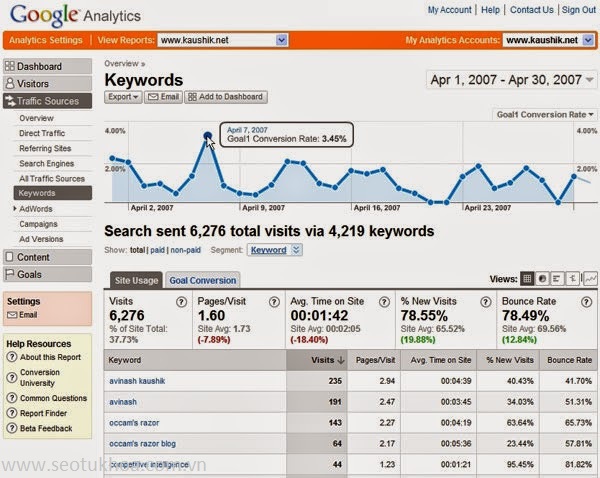Screen dimensions: 600x478
Task: Click the help icon beside Bounce Rate
Action: [587, 301]
